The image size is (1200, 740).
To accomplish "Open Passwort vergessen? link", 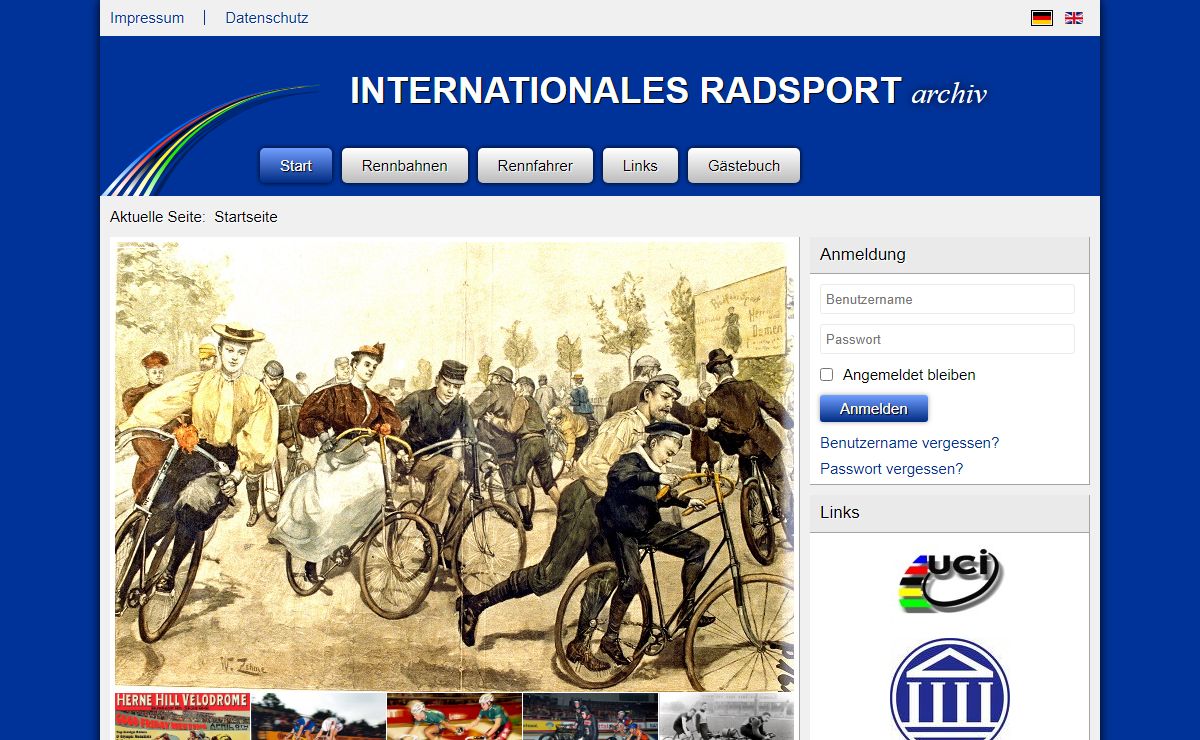I will pos(891,469).
